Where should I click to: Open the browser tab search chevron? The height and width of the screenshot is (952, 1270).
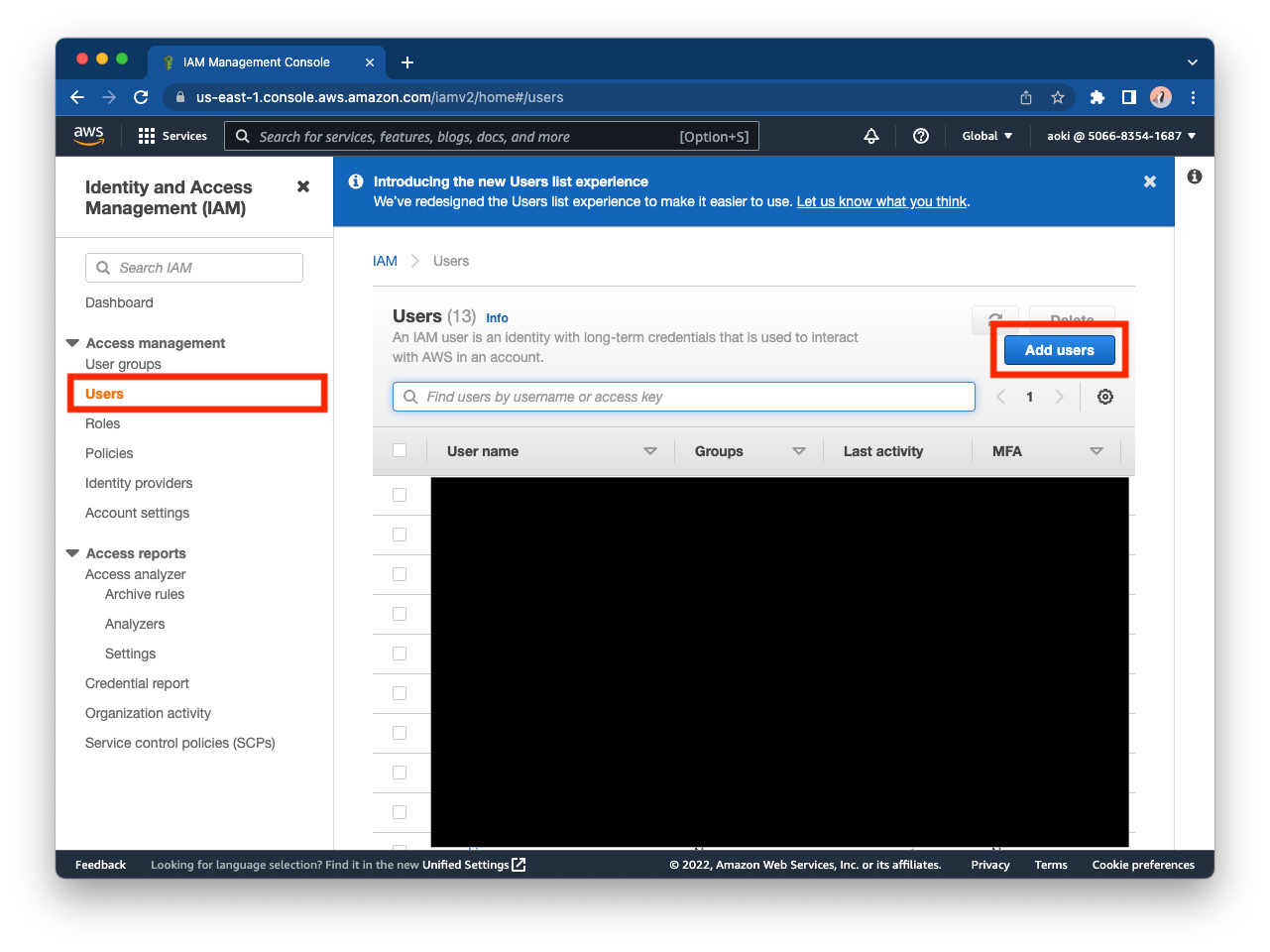tap(1193, 62)
